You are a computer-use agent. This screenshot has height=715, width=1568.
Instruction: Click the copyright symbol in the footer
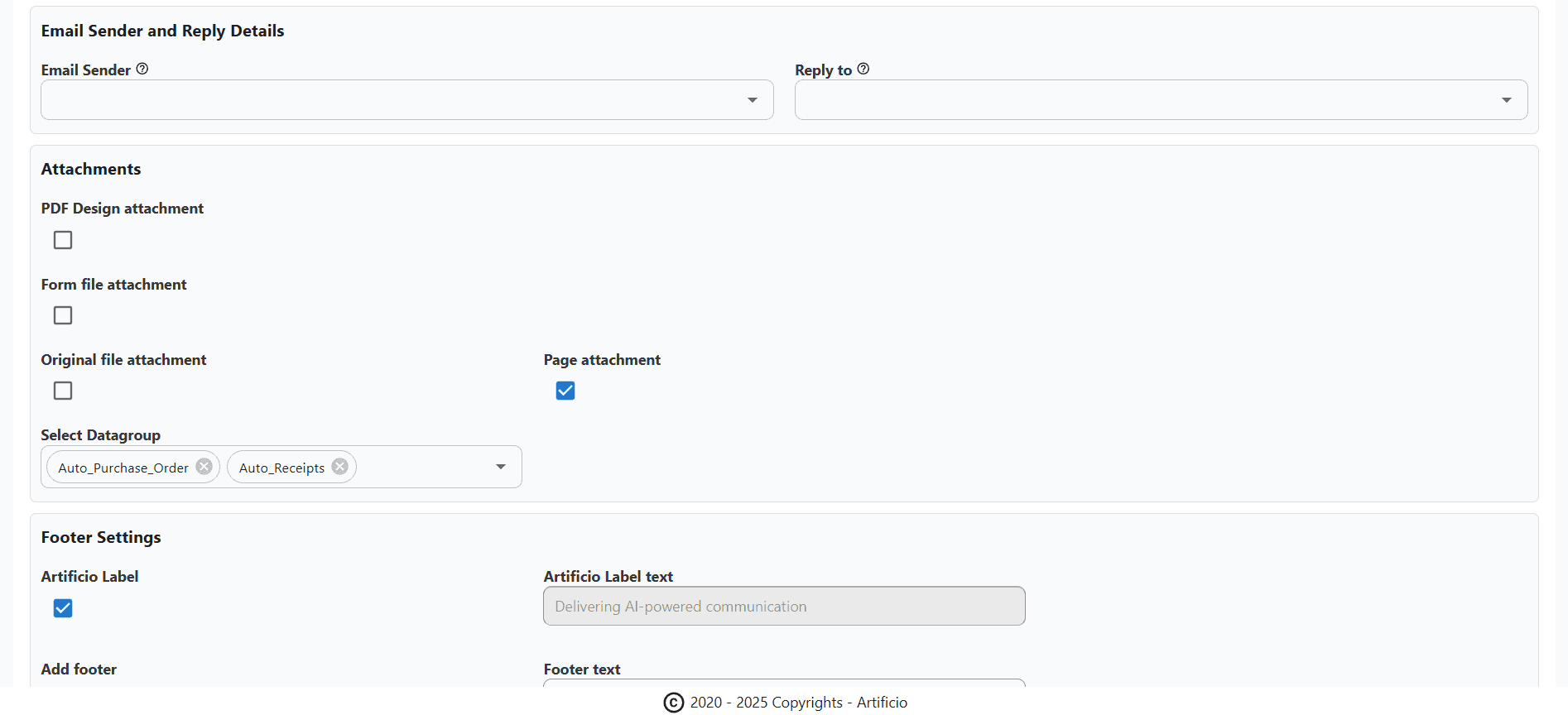pyautogui.click(x=674, y=703)
